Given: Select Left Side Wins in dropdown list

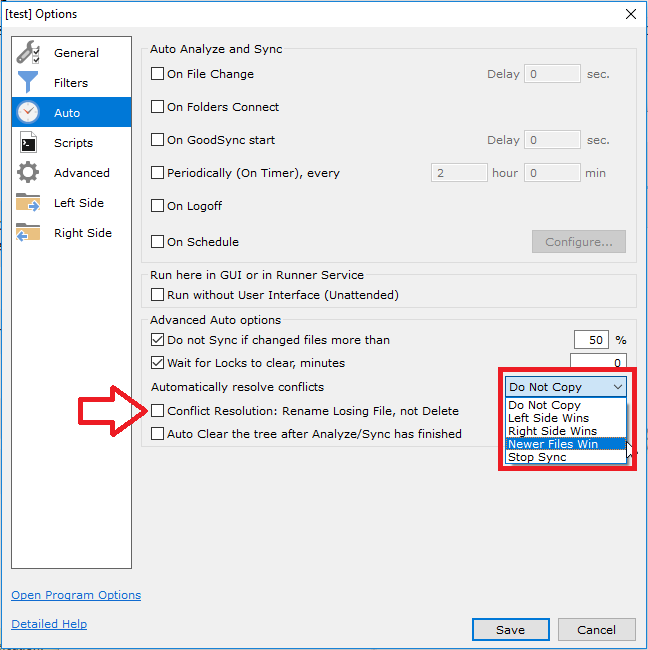Looking at the screenshot, I should coord(548,418).
